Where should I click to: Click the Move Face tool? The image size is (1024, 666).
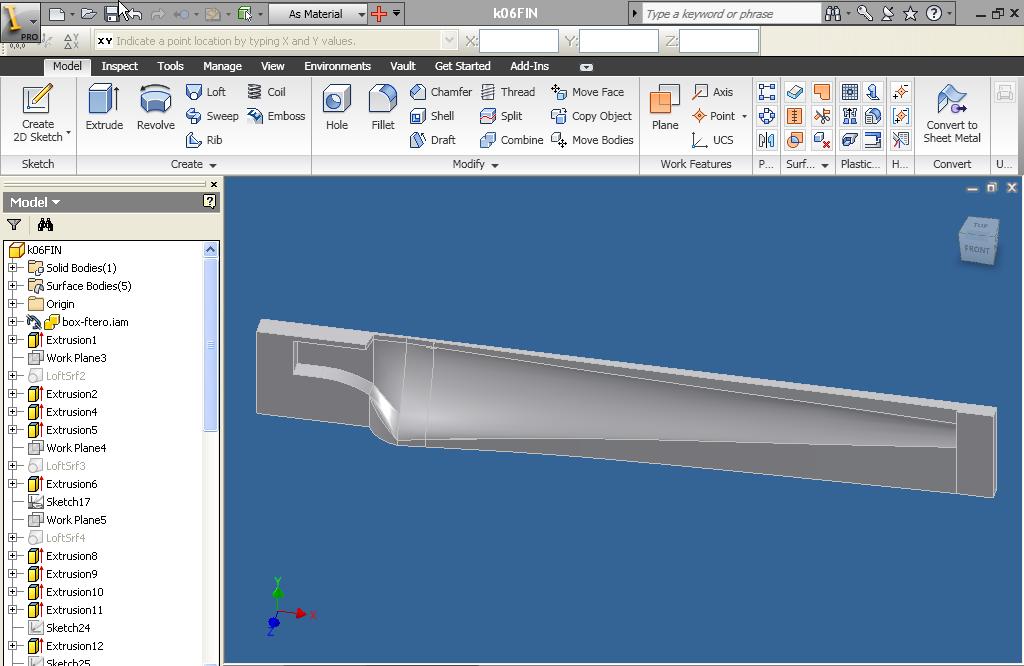(587, 92)
